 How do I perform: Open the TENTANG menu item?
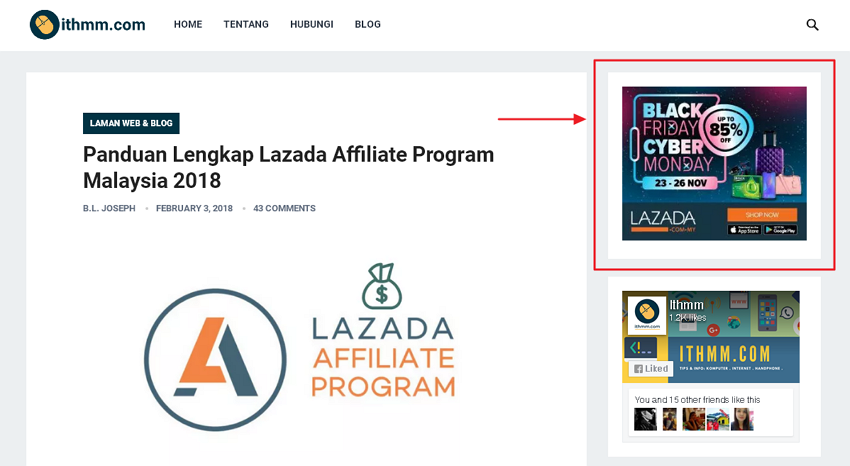246,24
